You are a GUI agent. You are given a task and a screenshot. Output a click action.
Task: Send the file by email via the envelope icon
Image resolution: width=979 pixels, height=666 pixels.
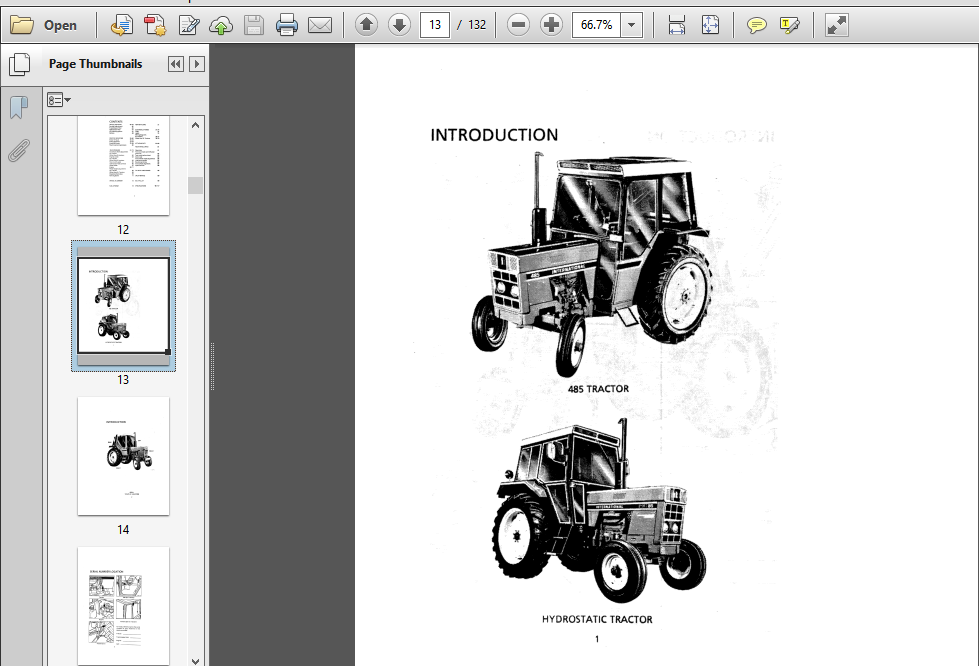pos(320,25)
